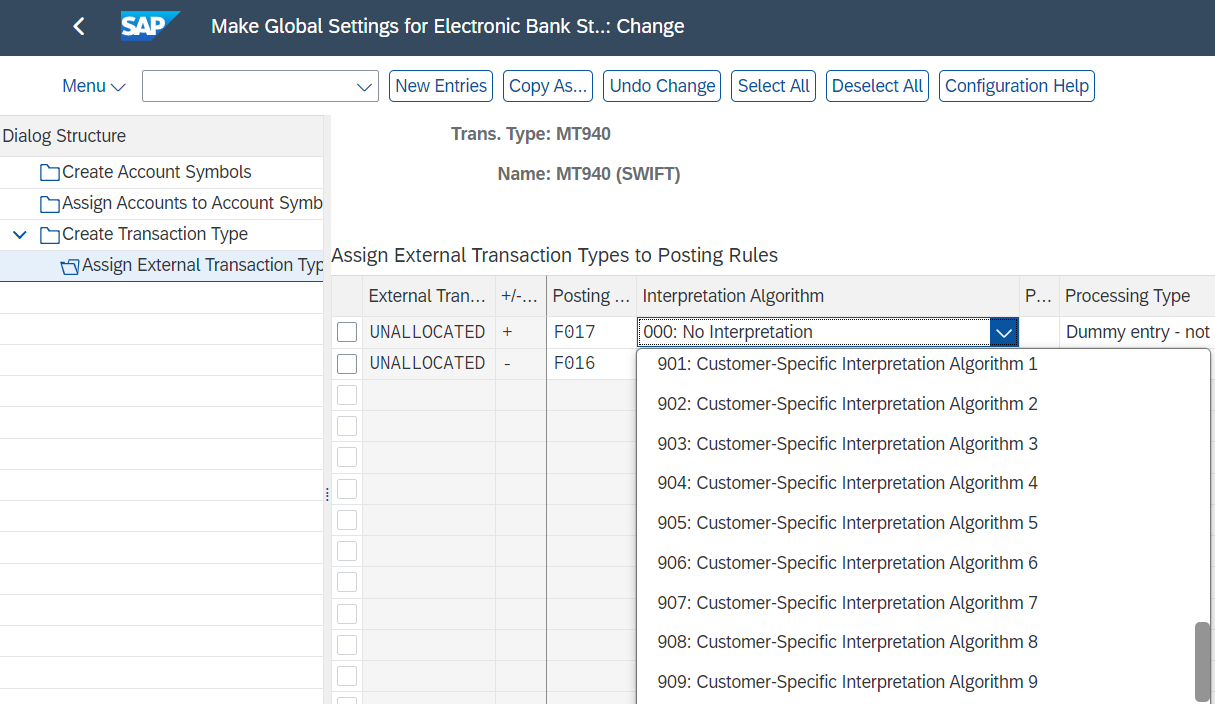Viewport: 1215px width, 704px height.
Task: Click Deselect All button
Action: pos(877,86)
